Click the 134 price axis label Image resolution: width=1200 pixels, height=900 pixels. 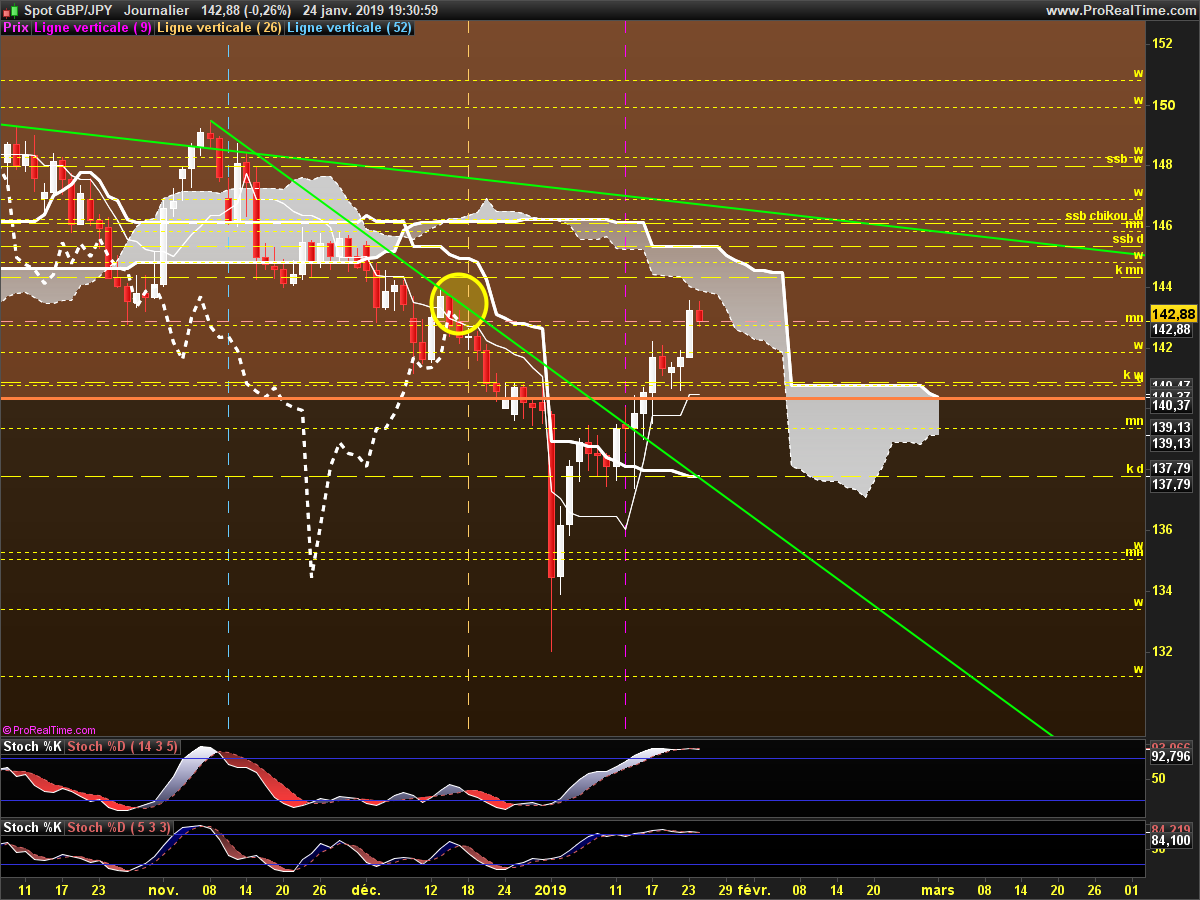pyautogui.click(x=1163, y=590)
